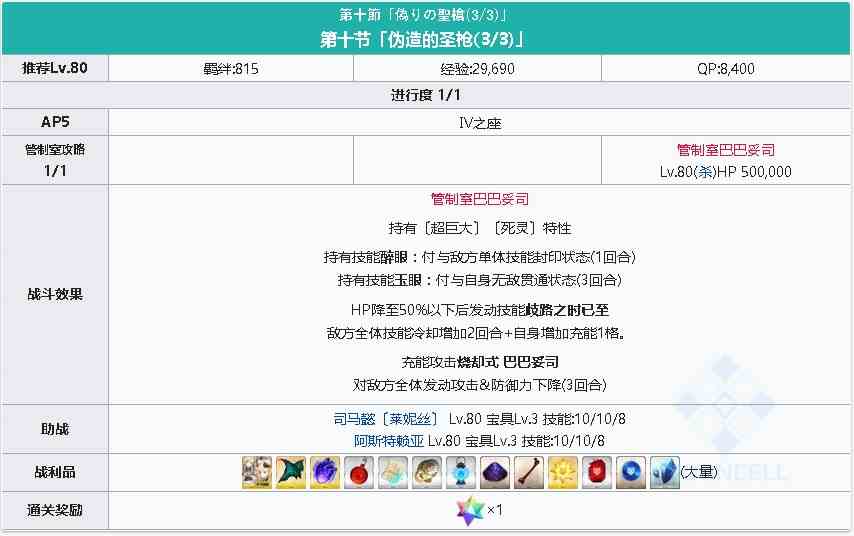Image resolution: width=854 pixels, height=536 pixels.
Task: Click the gold monument piece loot icon
Action: point(563,472)
